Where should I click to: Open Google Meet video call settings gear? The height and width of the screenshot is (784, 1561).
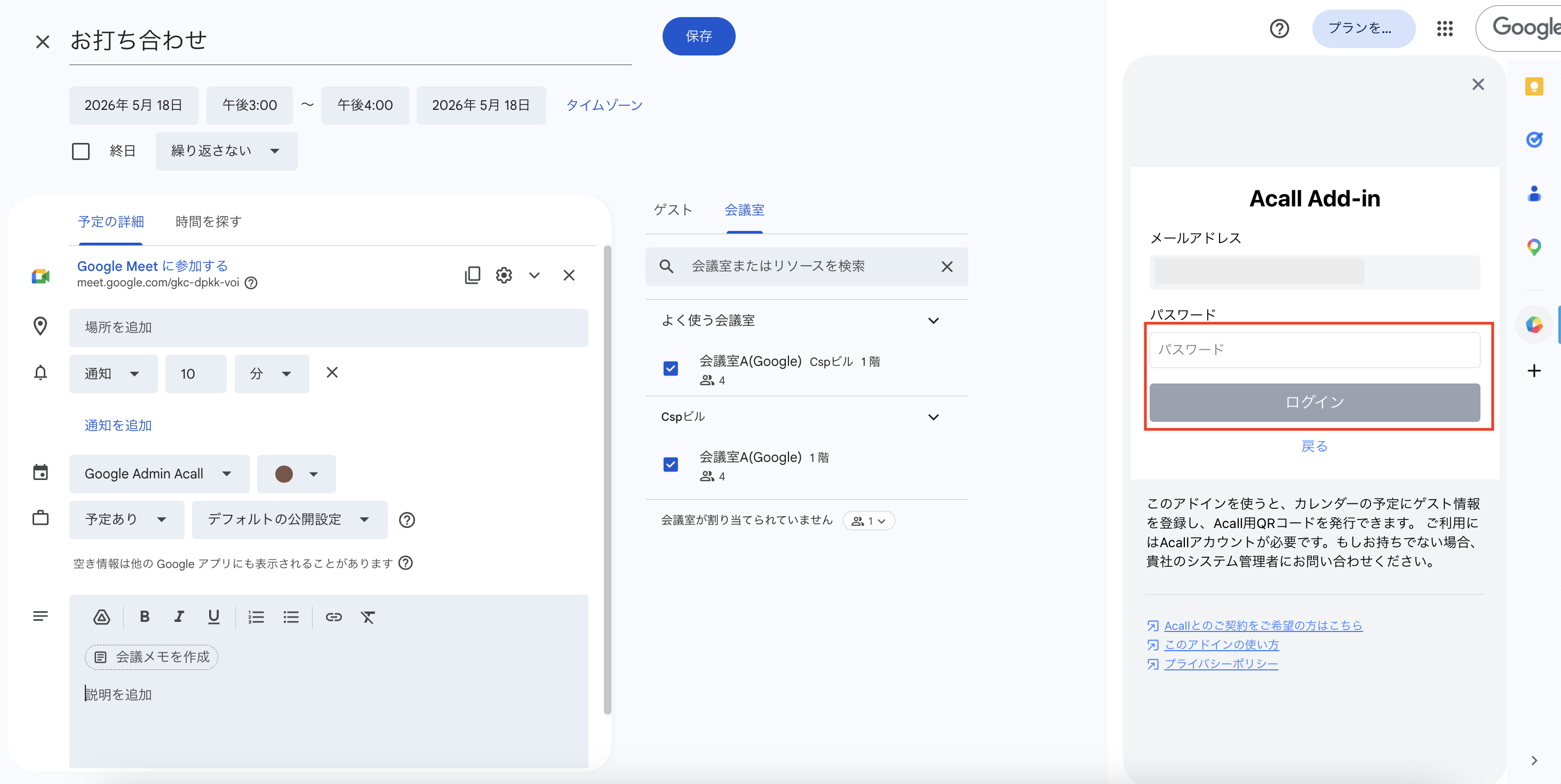coord(504,275)
